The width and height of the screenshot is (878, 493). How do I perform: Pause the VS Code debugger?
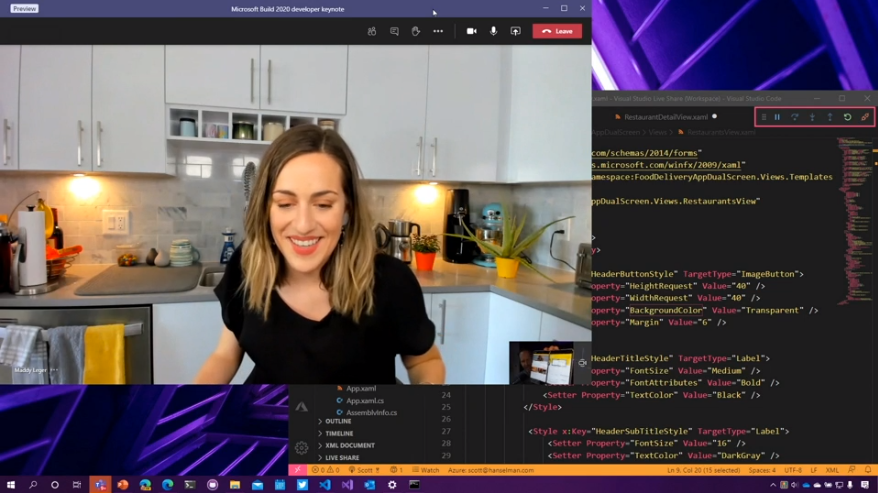point(777,117)
